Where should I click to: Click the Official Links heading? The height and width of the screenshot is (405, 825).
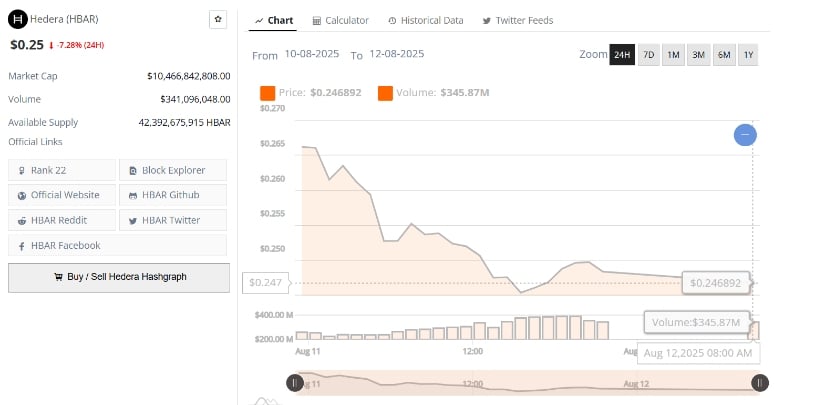pos(35,142)
